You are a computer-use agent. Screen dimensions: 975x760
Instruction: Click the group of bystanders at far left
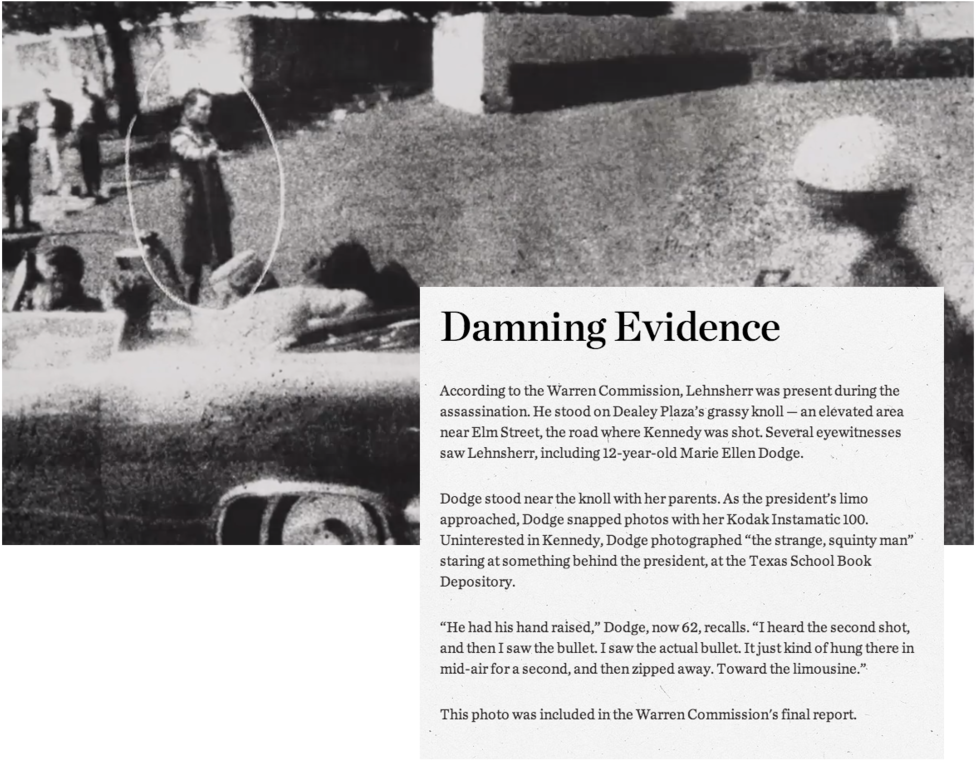click(50, 150)
